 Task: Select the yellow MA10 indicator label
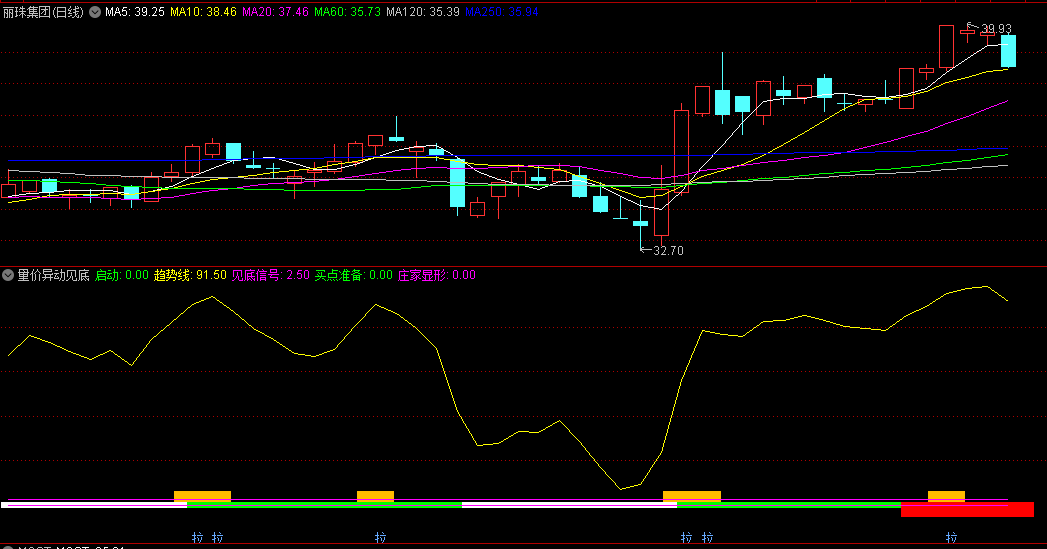click(x=203, y=12)
